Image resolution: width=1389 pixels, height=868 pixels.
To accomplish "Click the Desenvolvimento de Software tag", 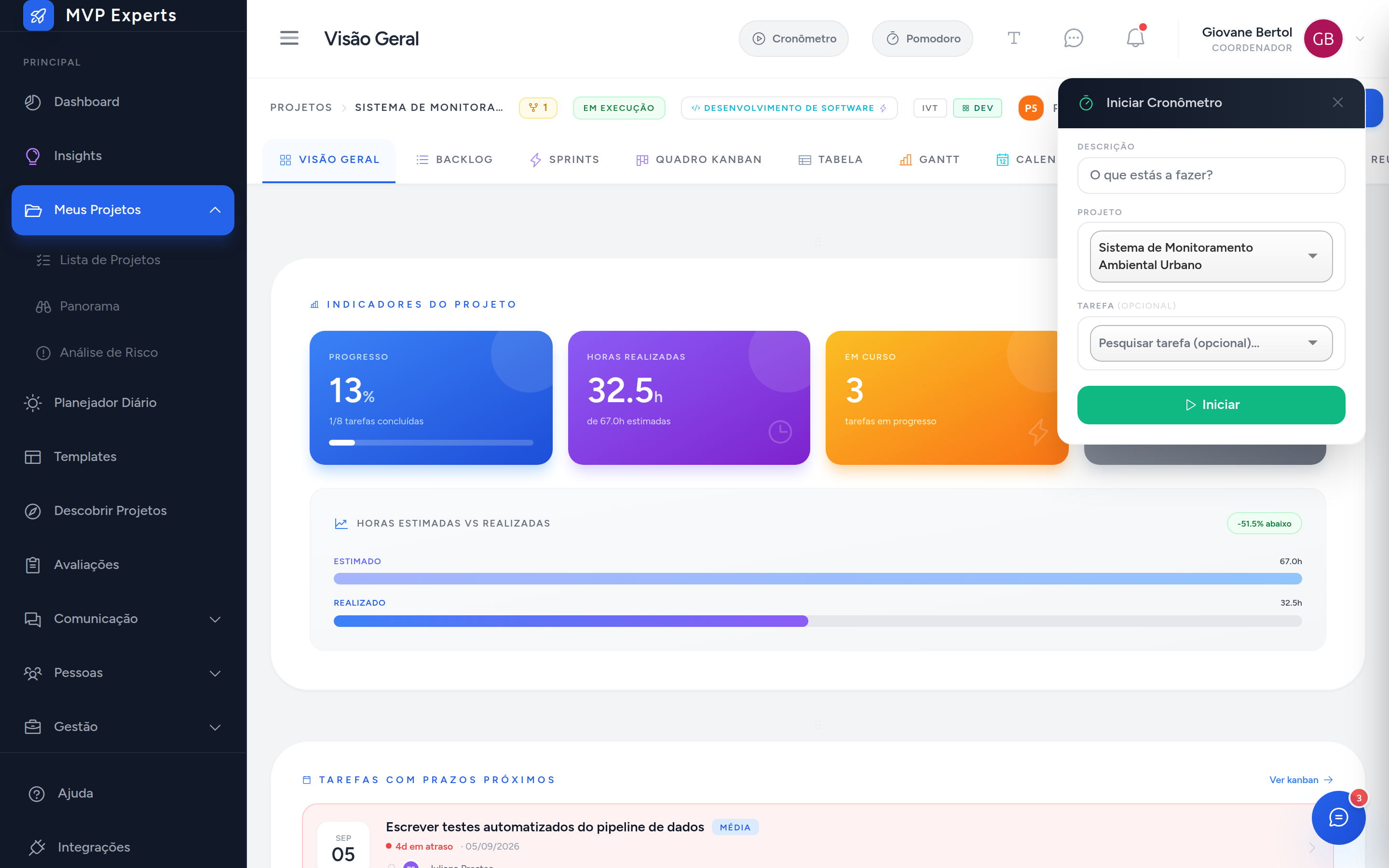I will coord(789,108).
